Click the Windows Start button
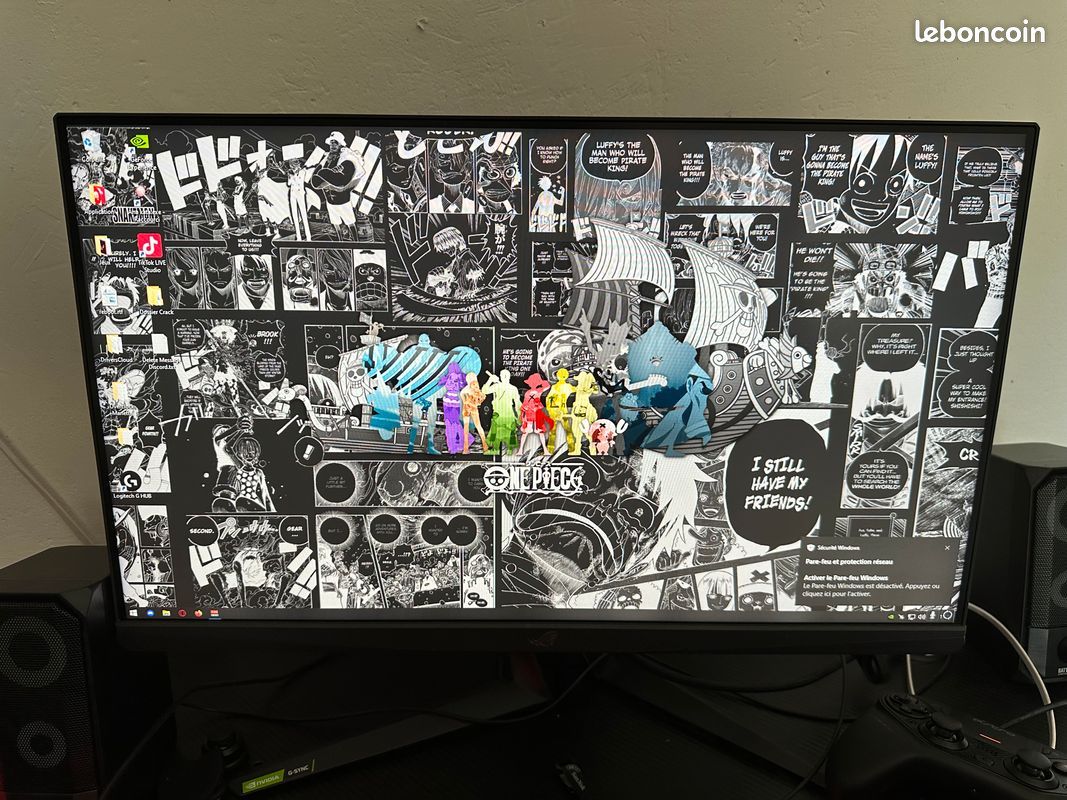 [133, 613]
